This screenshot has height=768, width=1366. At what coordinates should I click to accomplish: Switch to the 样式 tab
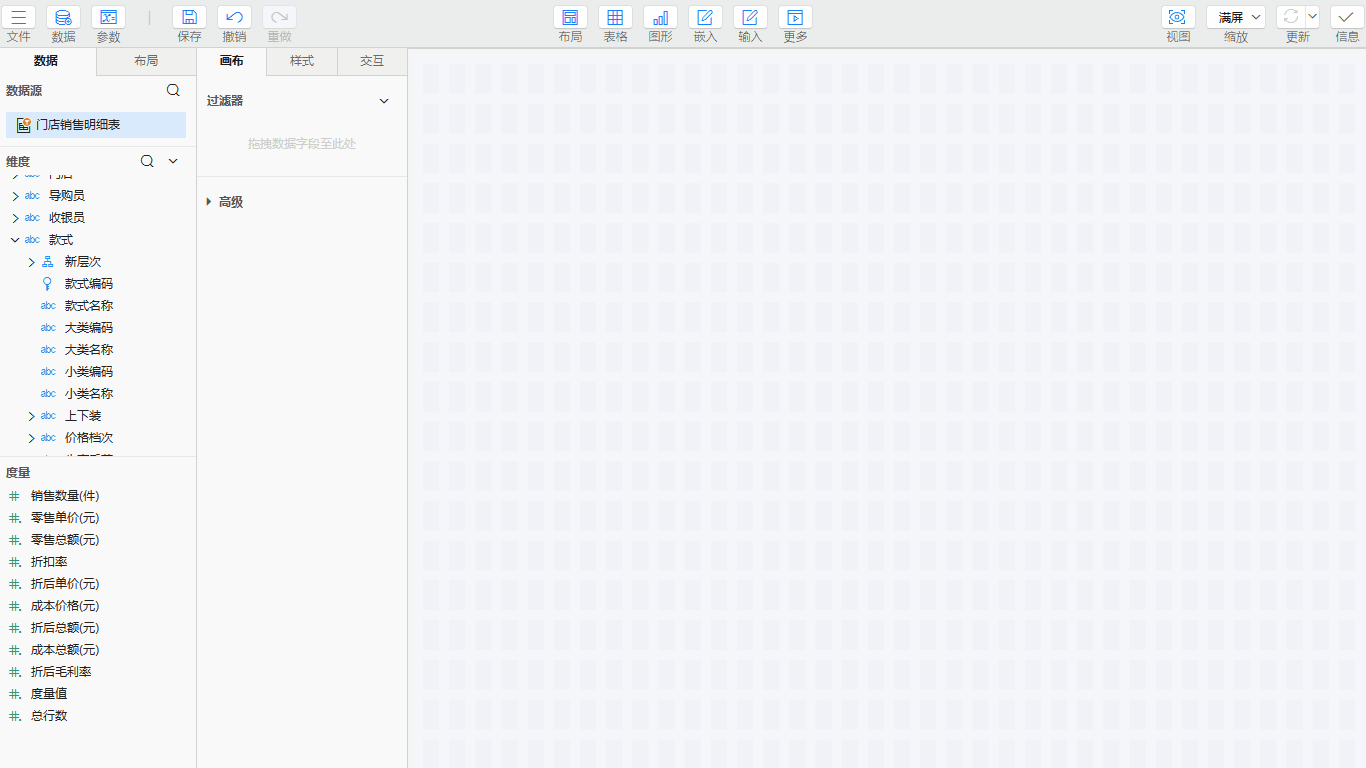point(302,61)
